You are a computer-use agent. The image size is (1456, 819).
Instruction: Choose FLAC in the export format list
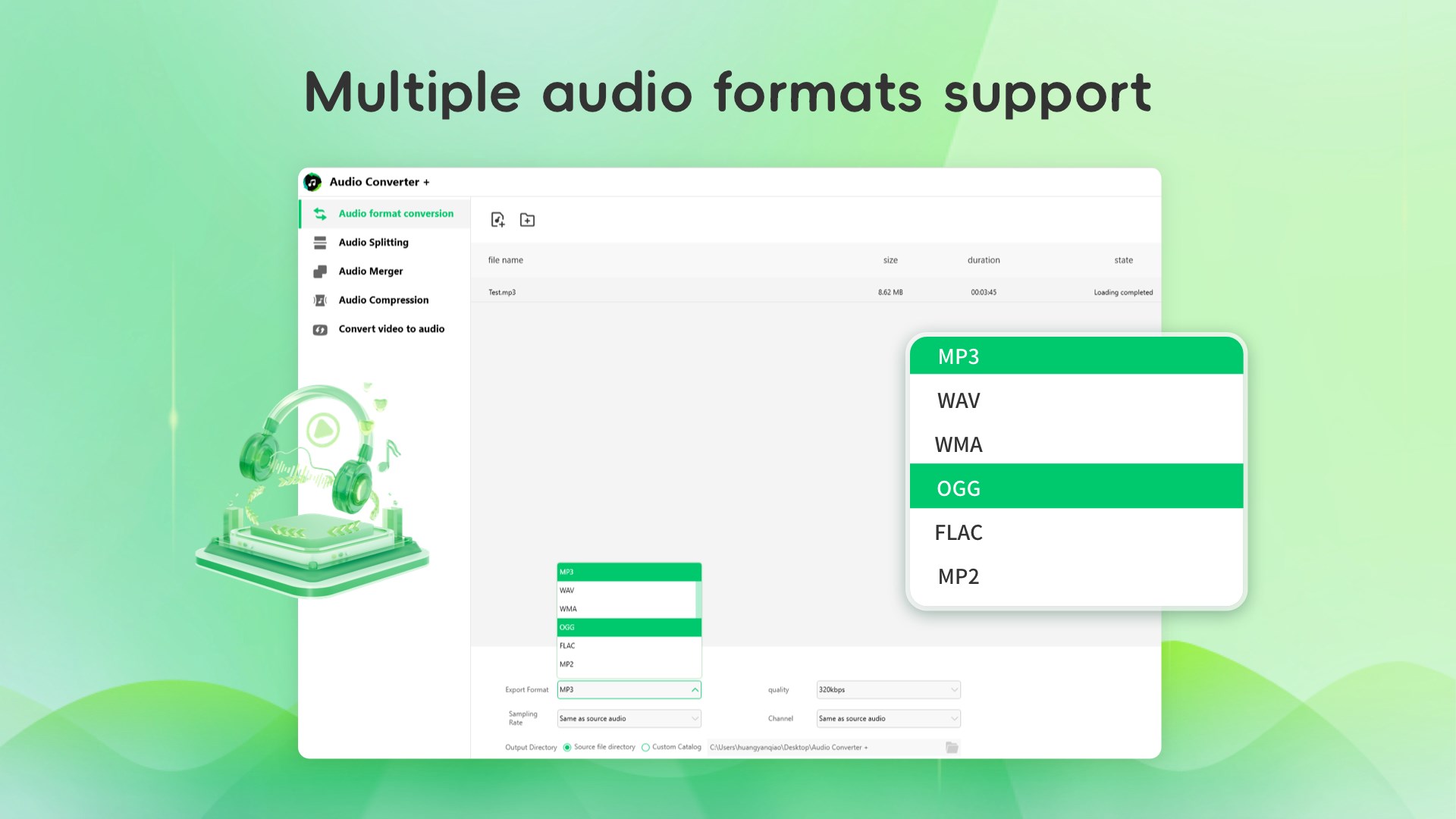[x=629, y=646]
